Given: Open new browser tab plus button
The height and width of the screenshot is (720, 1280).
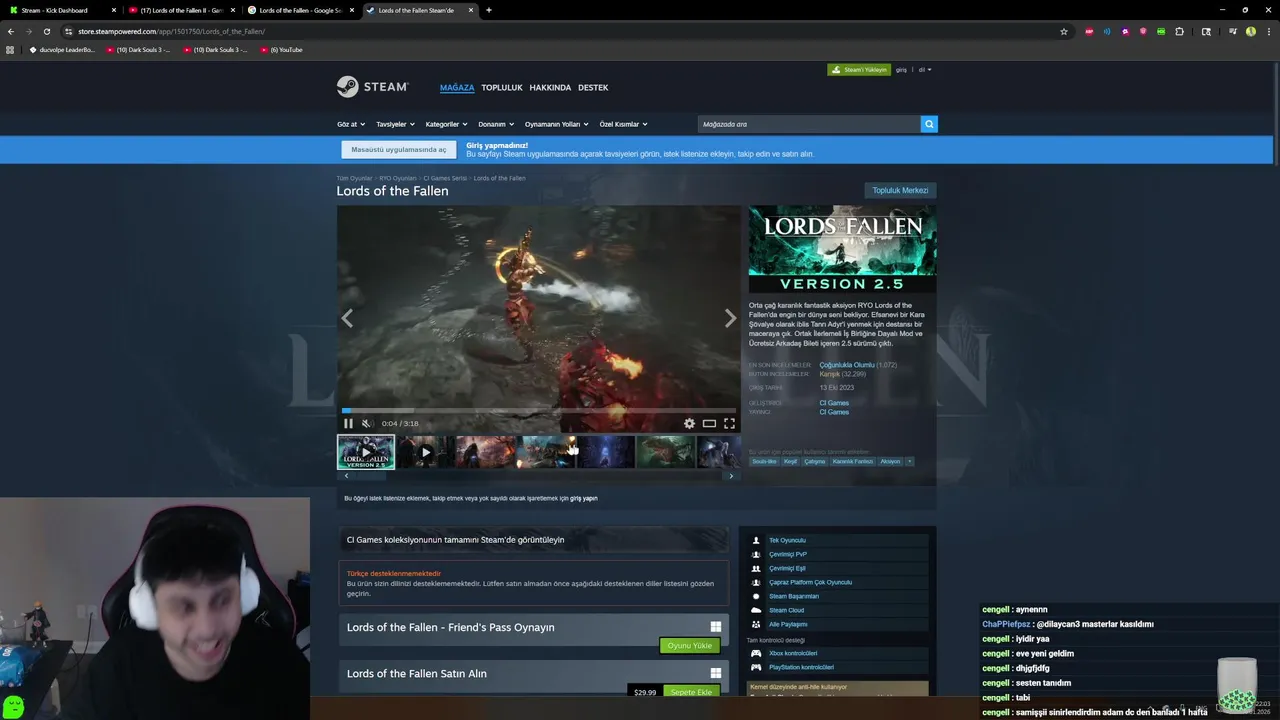Looking at the screenshot, I should coord(489,10).
